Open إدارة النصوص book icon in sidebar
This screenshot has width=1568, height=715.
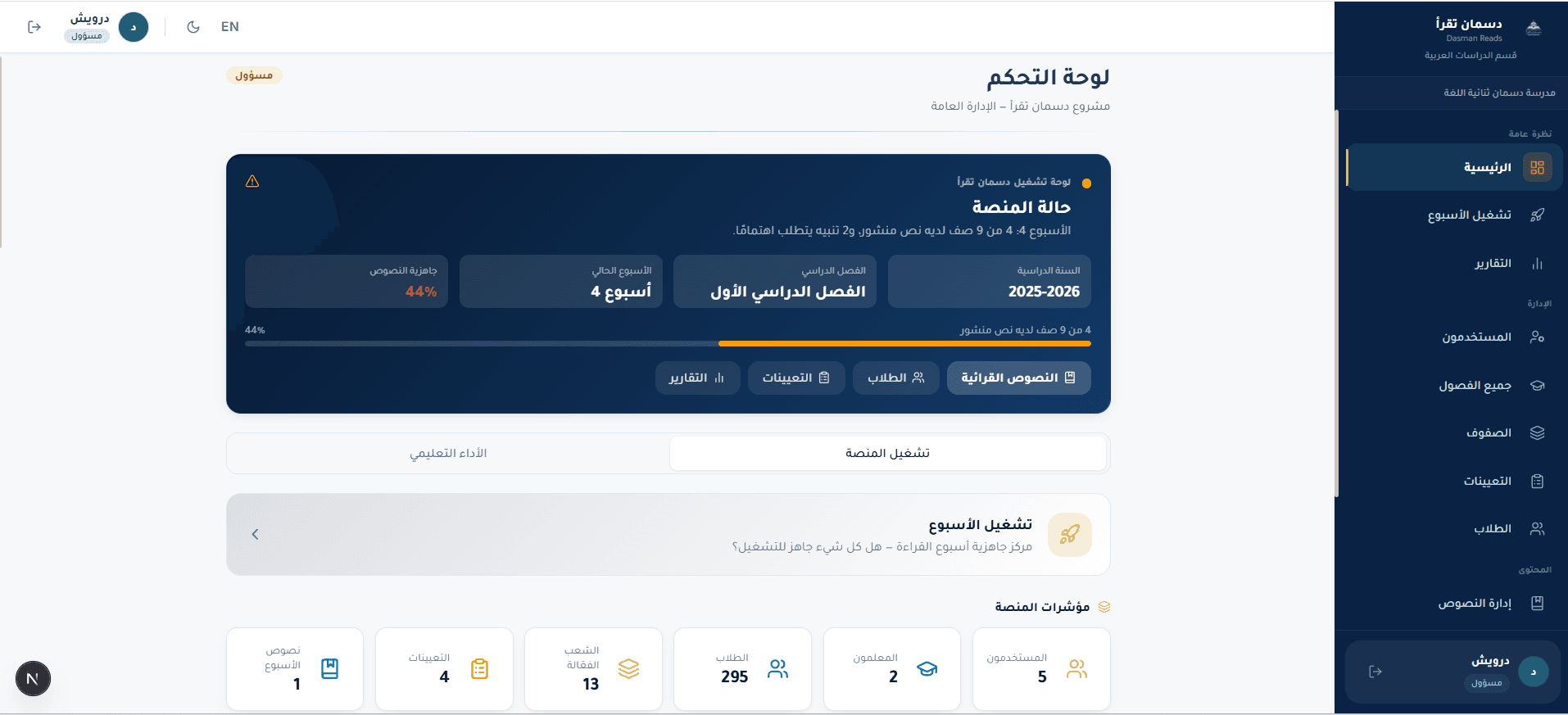coord(1538,603)
